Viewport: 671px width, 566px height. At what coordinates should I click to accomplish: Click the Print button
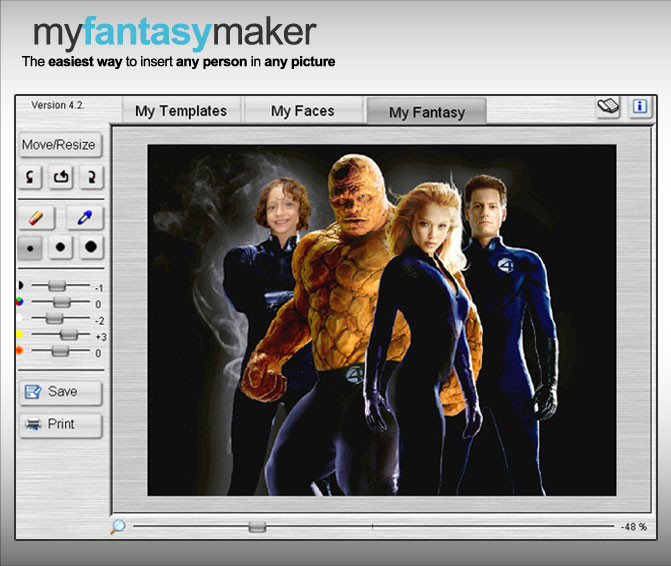pyautogui.click(x=61, y=424)
